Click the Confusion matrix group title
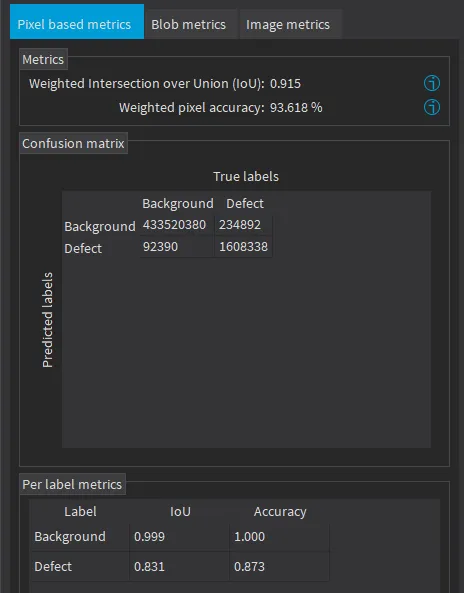The image size is (464, 593). click(x=73, y=143)
